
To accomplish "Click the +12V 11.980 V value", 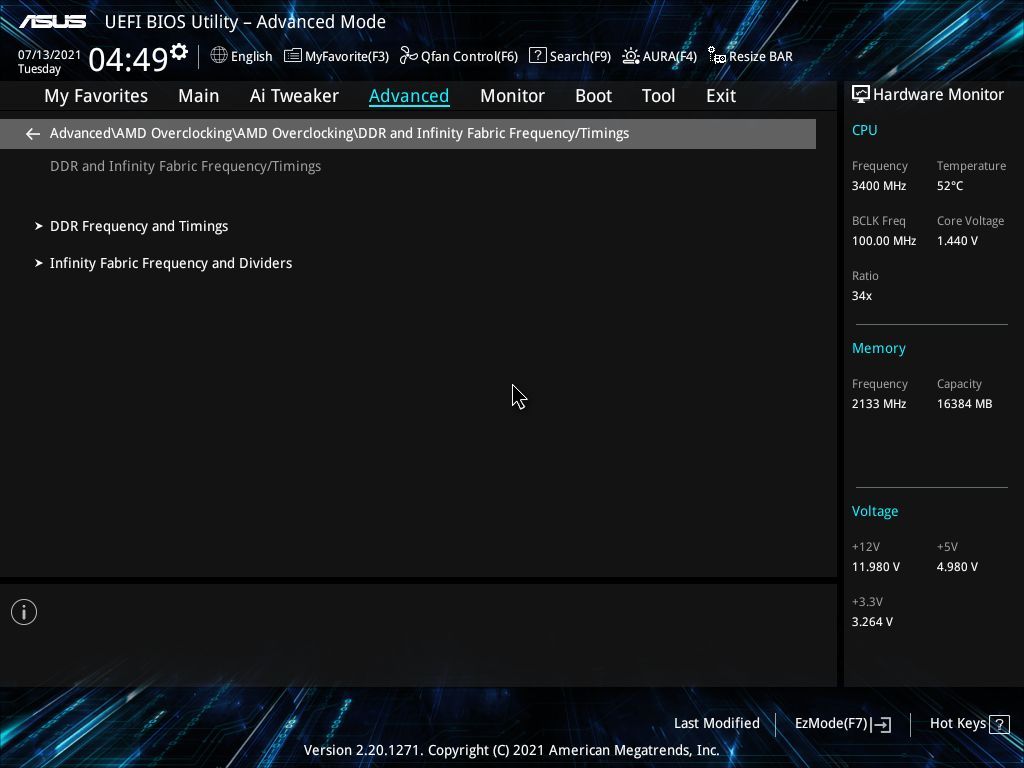I will coord(875,567).
